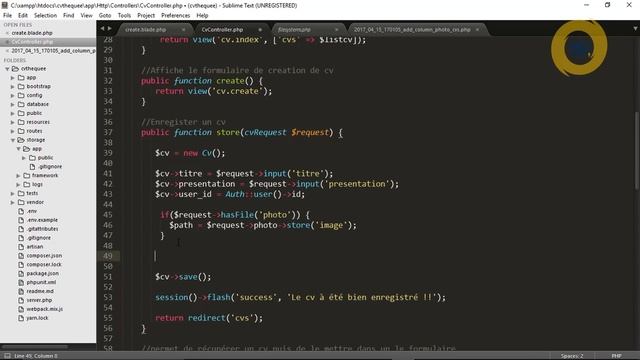The image size is (640, 360).
Task: Open the Edit menu
Action: tap(23, 16)
